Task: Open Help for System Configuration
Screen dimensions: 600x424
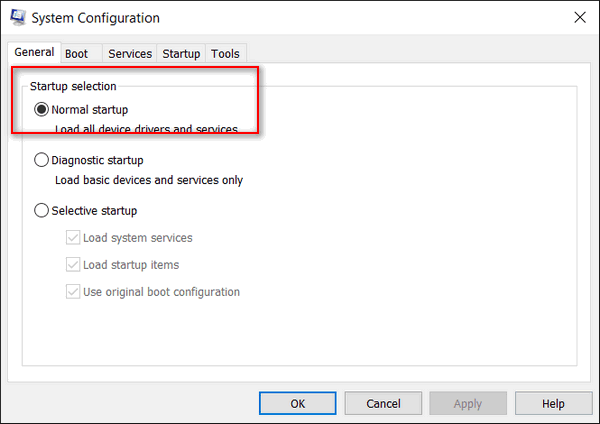Action: 553,403
